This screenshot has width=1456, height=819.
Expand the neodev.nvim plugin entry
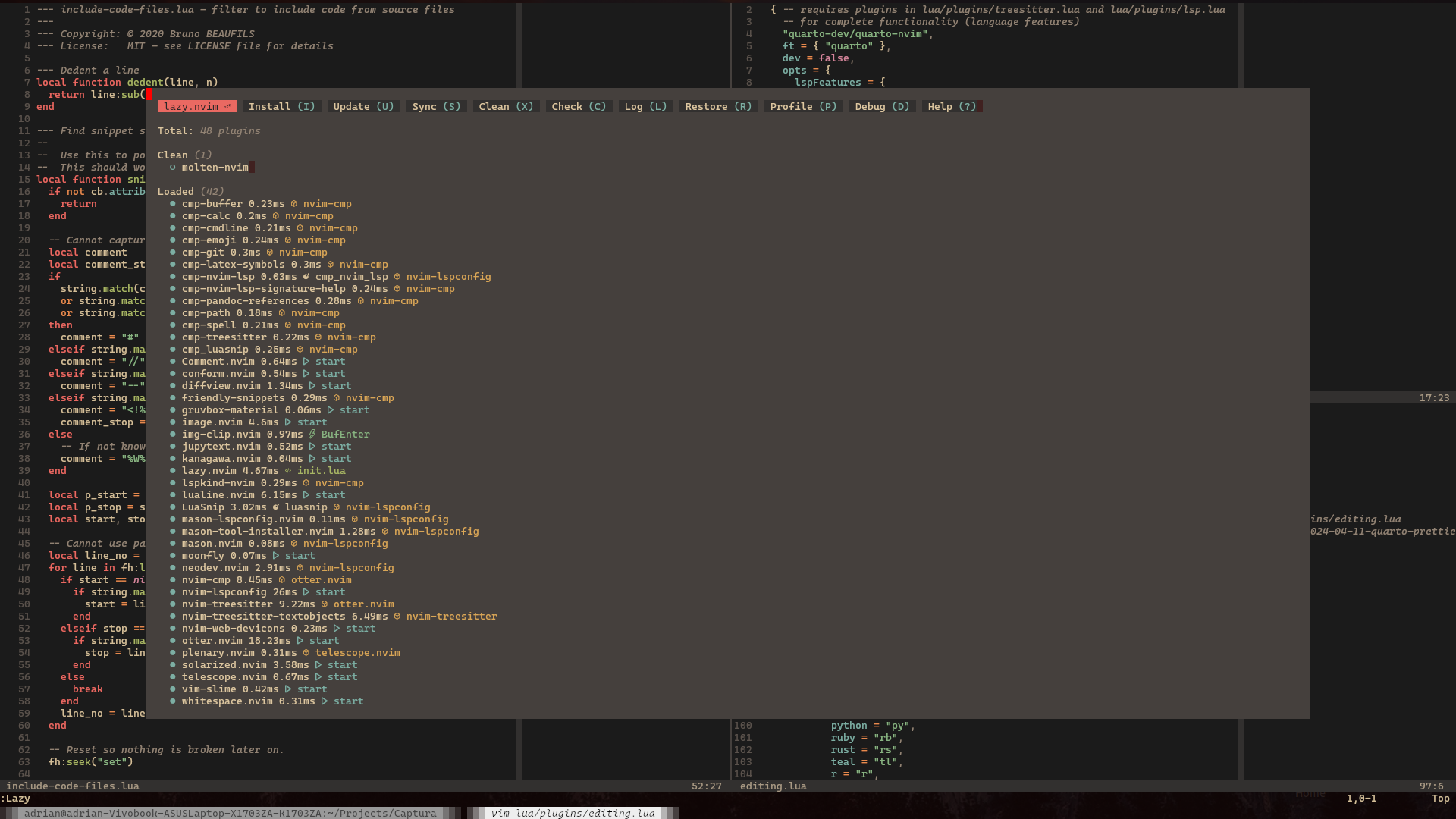(215, 568)
